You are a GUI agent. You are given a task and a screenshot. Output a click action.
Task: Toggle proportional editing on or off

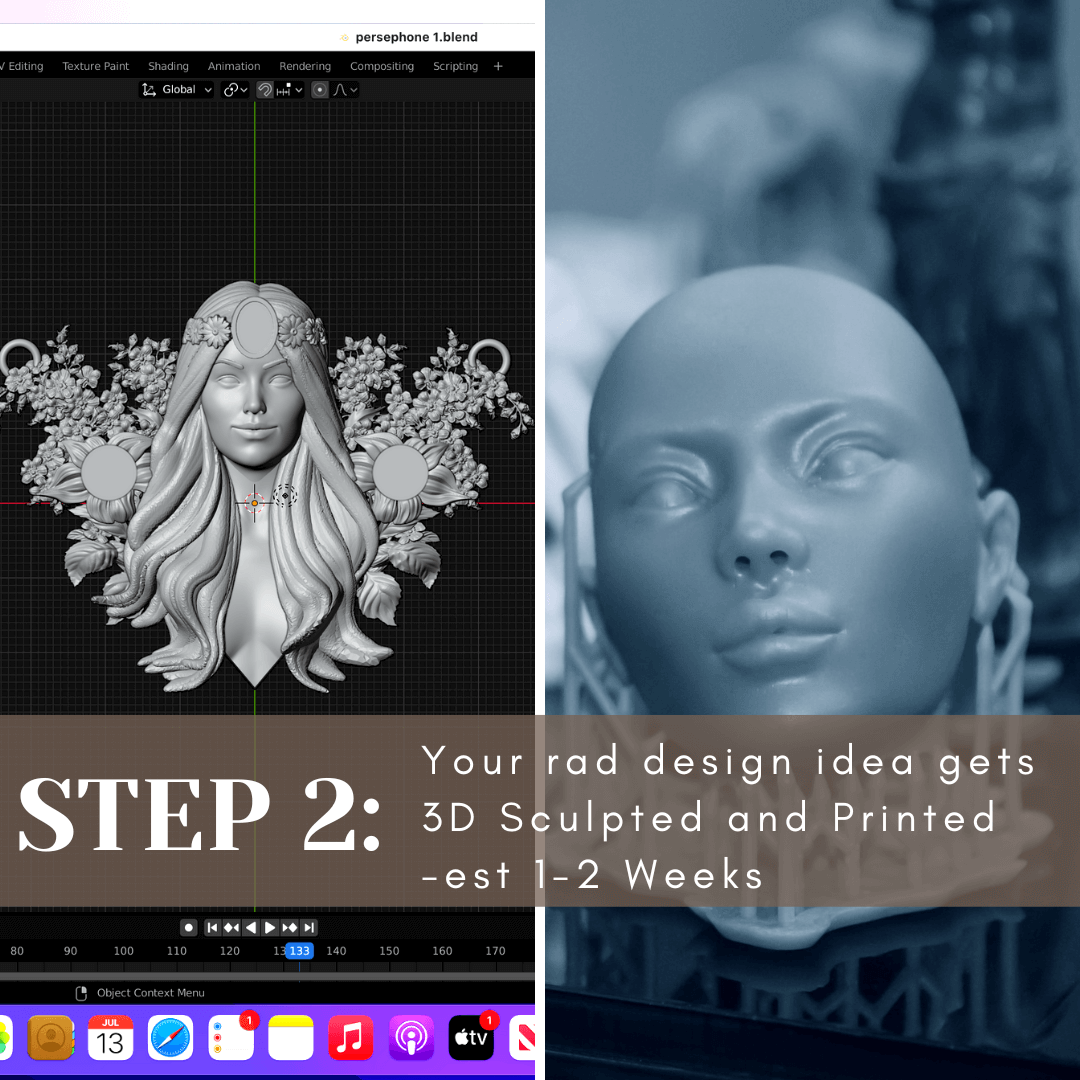(320, 90)
